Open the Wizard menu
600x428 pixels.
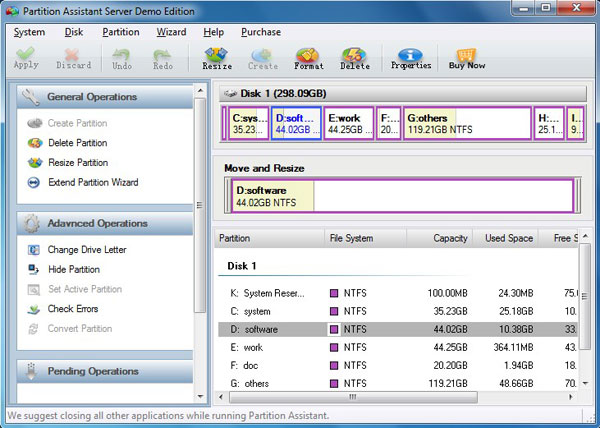pyautogui.click(x=170, y=32)
